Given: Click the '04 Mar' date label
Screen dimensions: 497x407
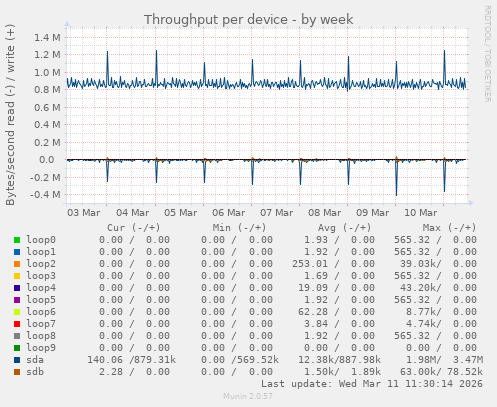Looking at the screenshot, I should click(133, 213).
